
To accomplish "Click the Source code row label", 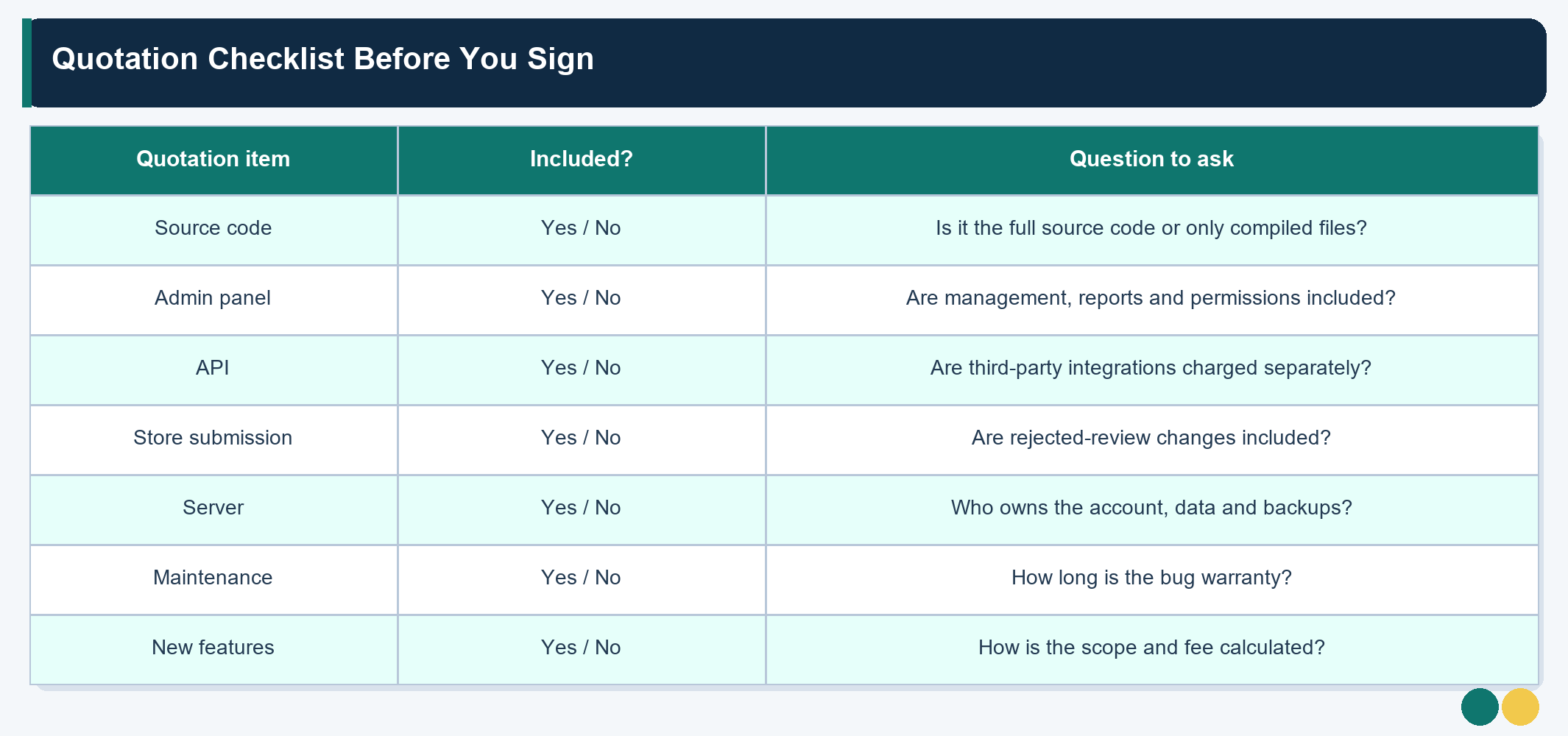I will coord(213,228).
